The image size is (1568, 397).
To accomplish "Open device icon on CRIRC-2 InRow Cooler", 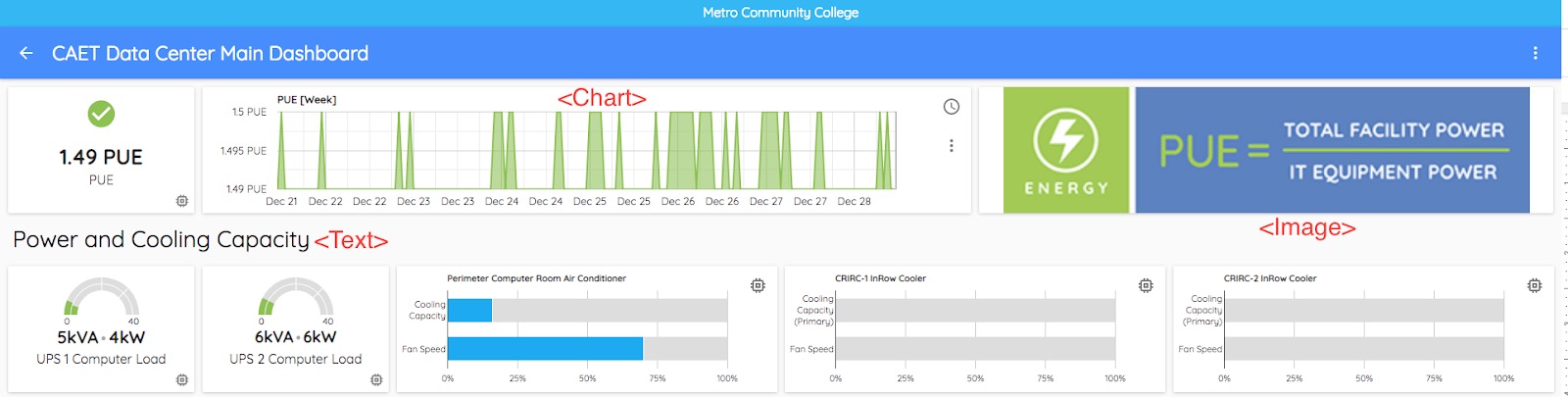I will [1534, 285].
